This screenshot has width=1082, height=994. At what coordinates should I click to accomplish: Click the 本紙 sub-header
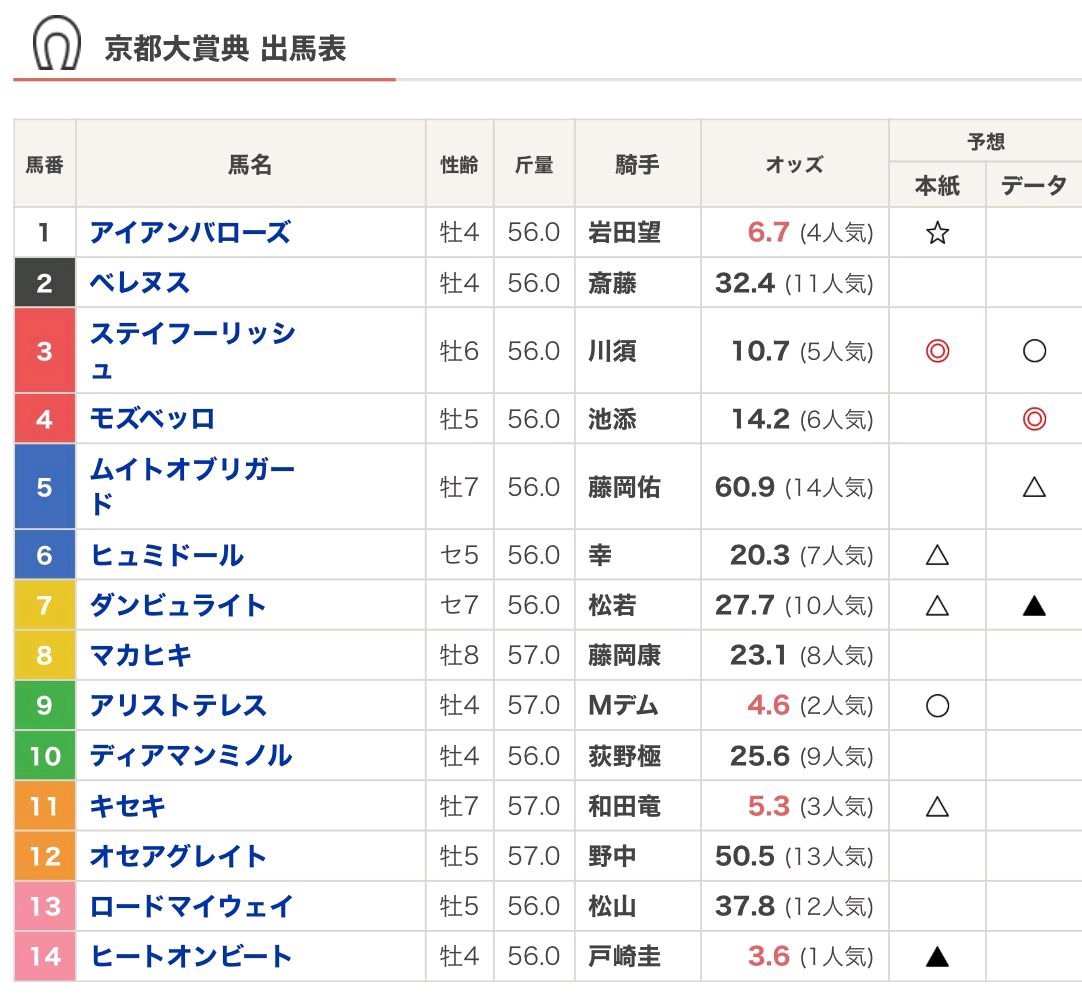tap(937, 185)
